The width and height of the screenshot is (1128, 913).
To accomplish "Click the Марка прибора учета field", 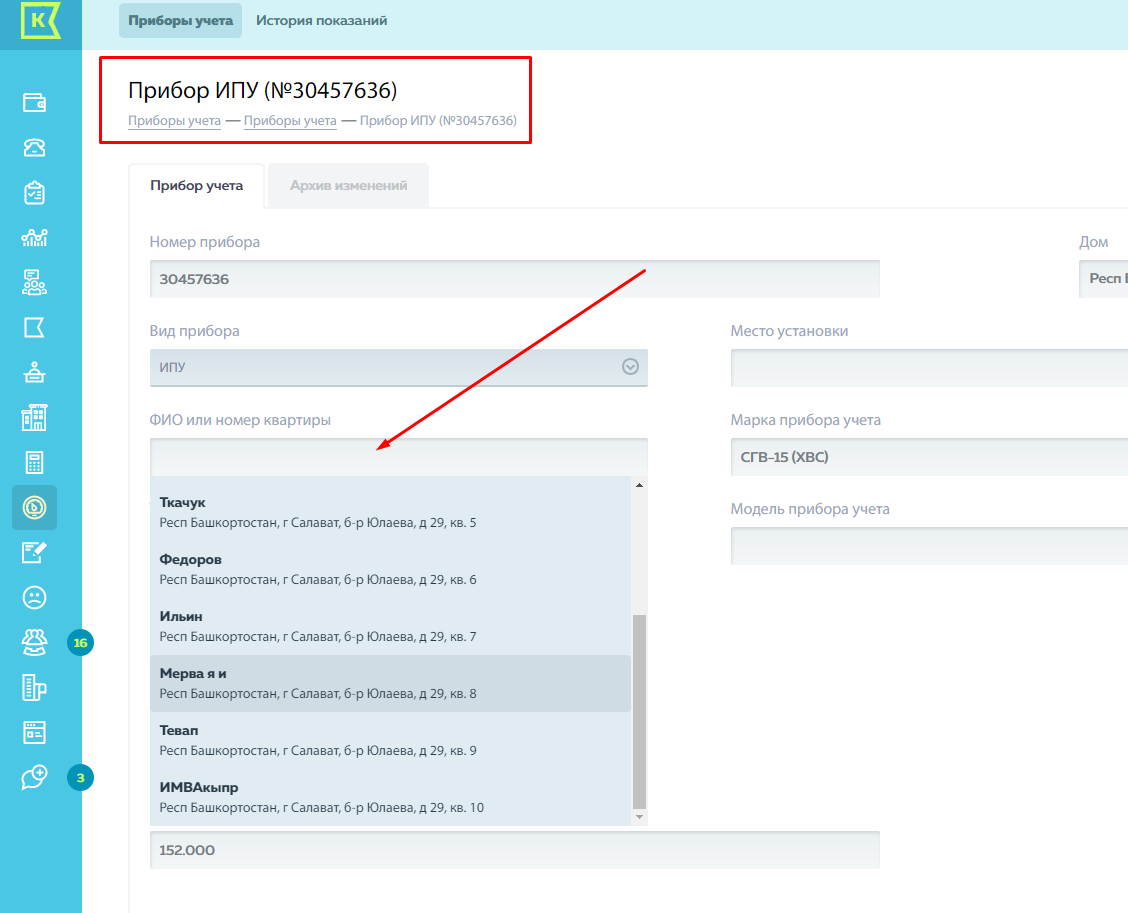I will (x=929, y=457).
